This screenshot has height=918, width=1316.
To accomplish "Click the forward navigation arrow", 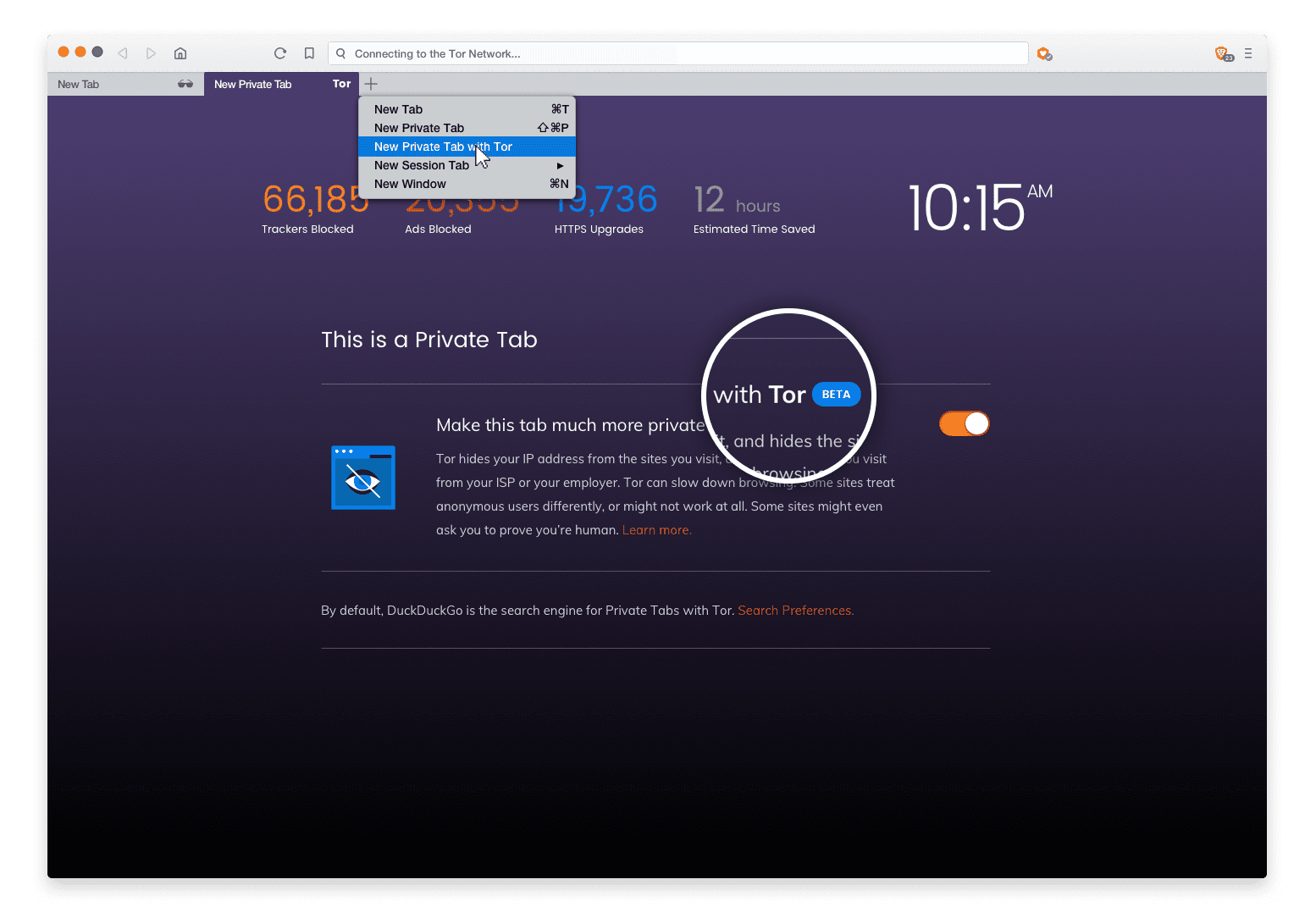I will [151, 53].
